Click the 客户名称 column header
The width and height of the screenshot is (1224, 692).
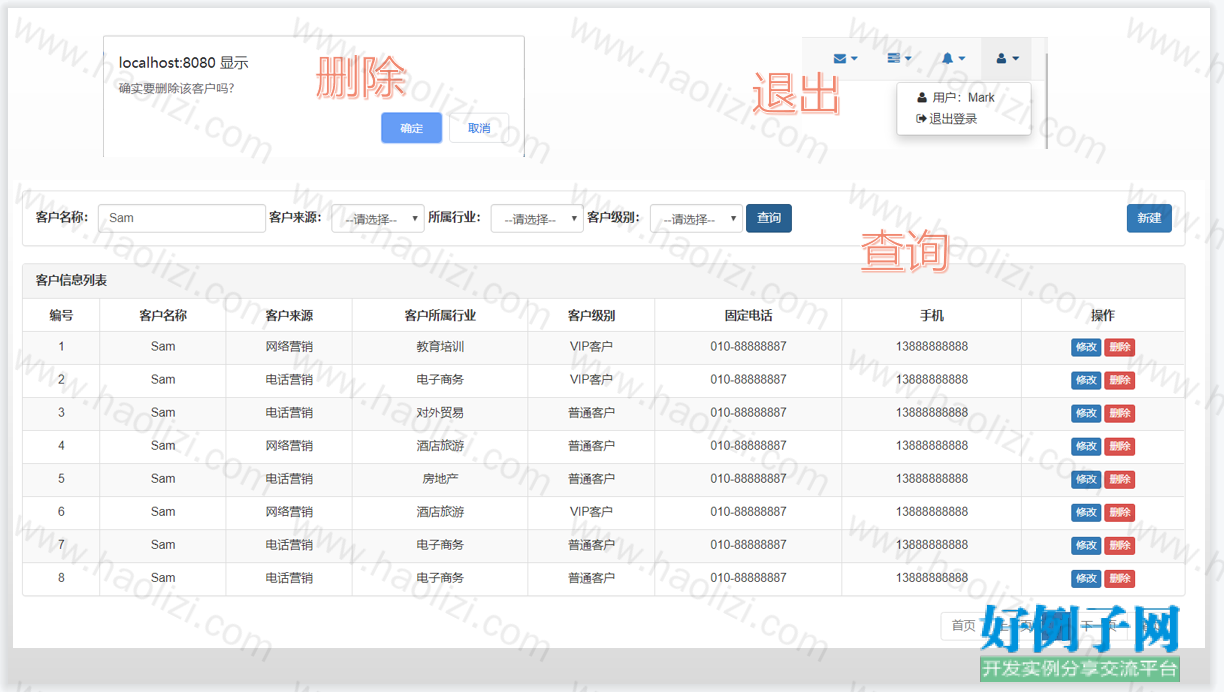pyautogui.click(x=163, y=315)
